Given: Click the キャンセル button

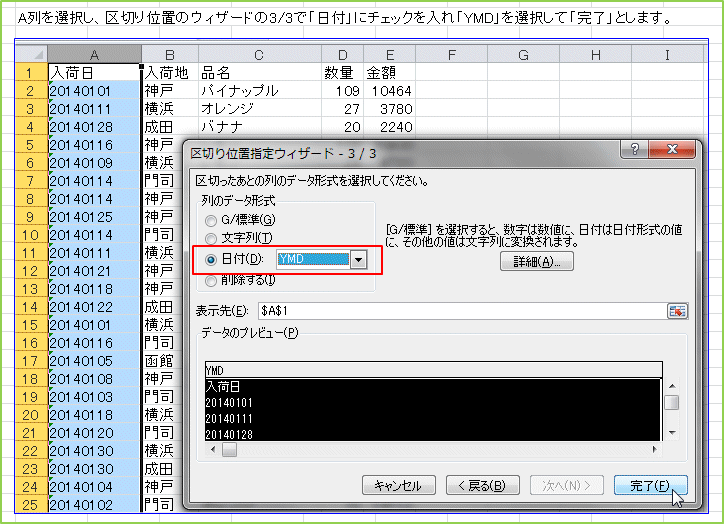Looking at the screenshot, I should click(398, 485).
